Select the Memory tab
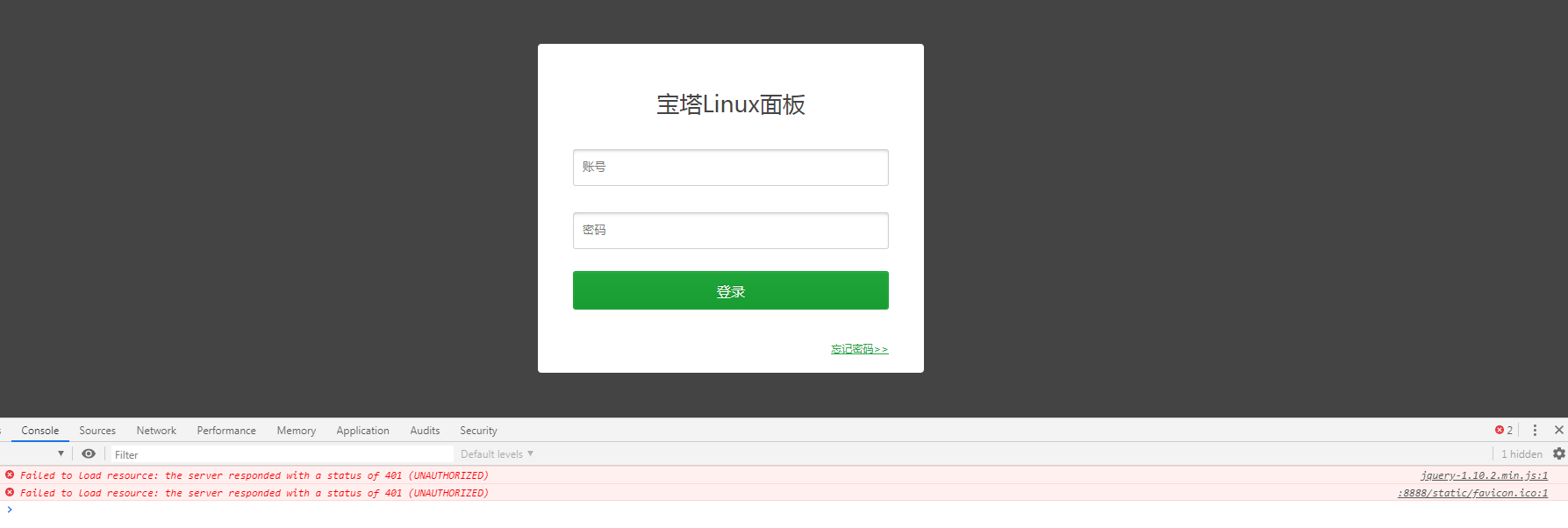Image resolution: width=1568 pixels, height=528 pixels. 297,431
